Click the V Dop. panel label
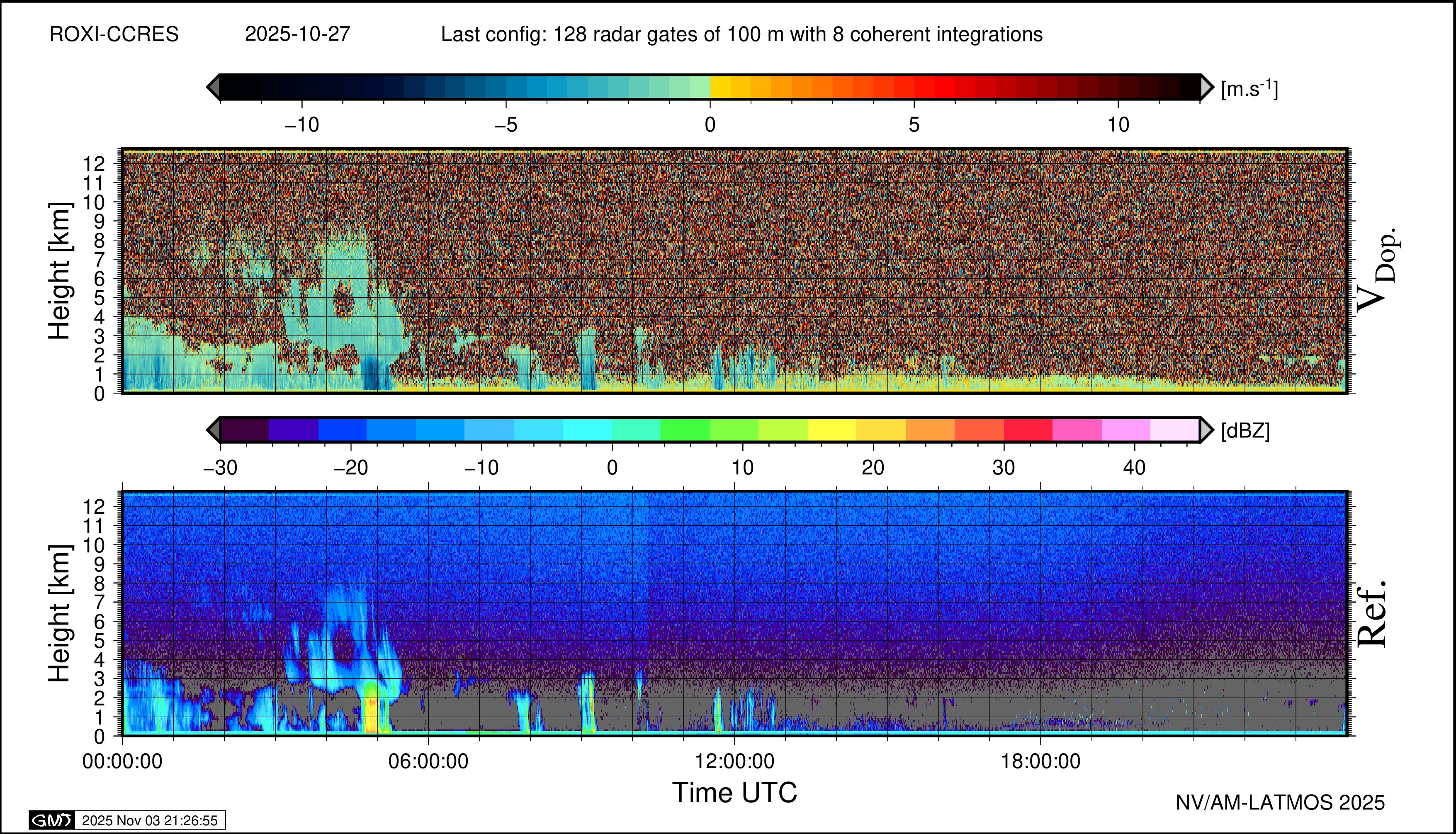This screenshot has height=834, width=1456. click(1378, 270)
